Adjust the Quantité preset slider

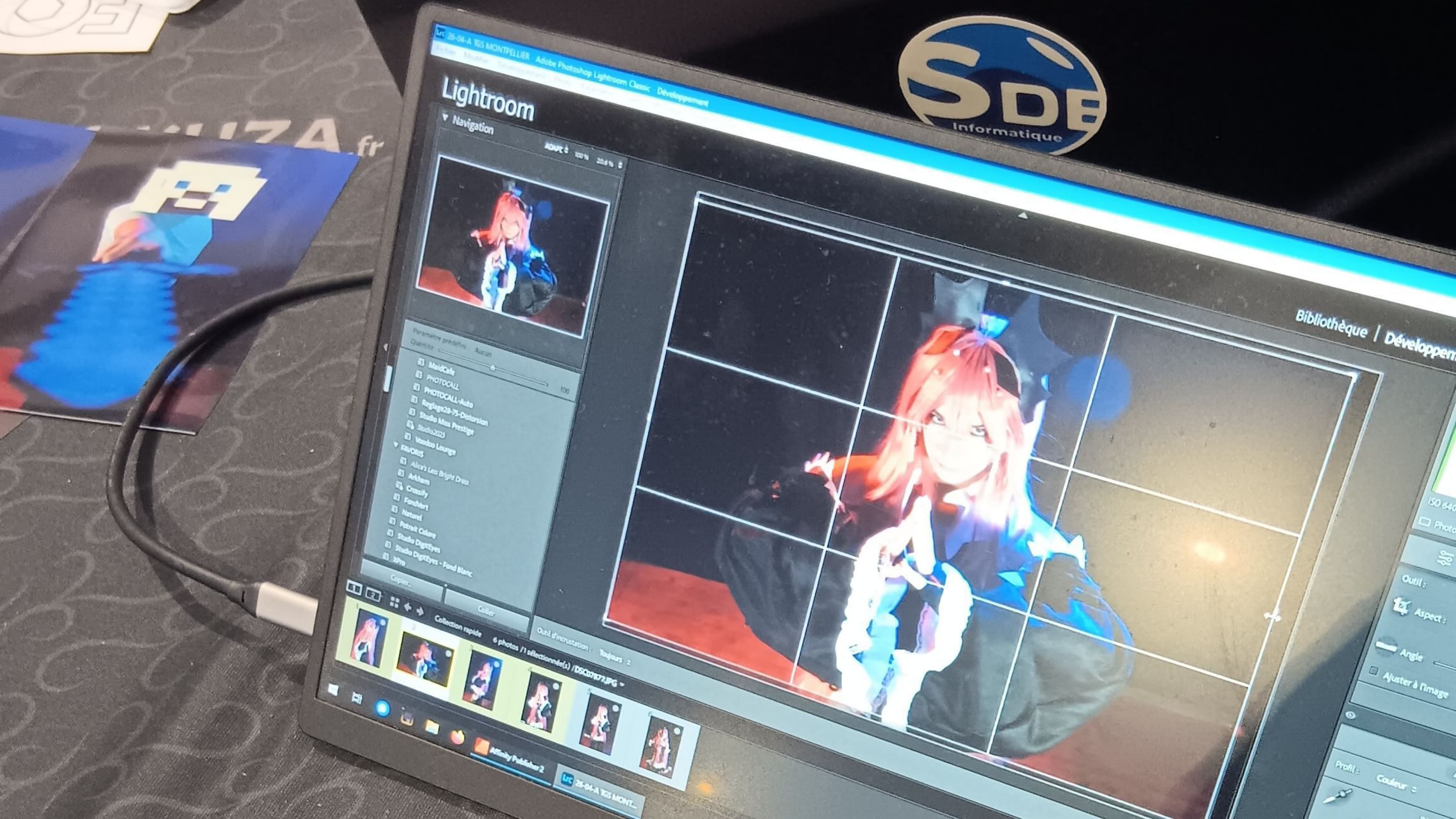(493, 369)
